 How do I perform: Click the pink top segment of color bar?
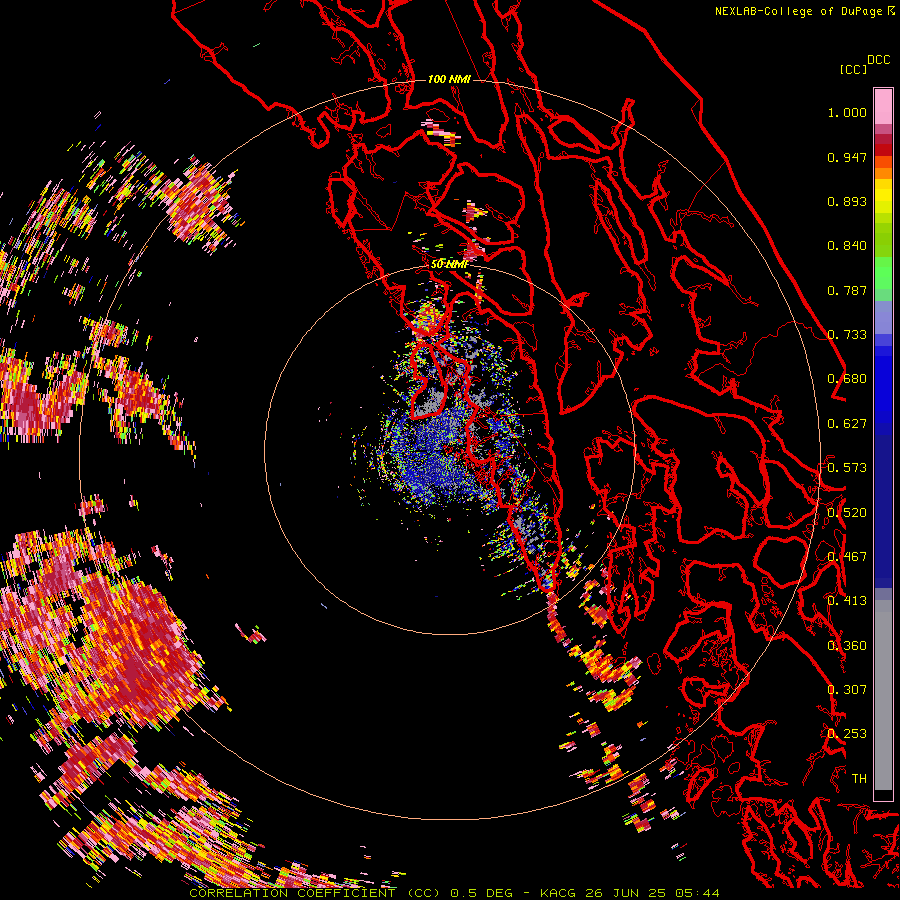click(883, 106)
